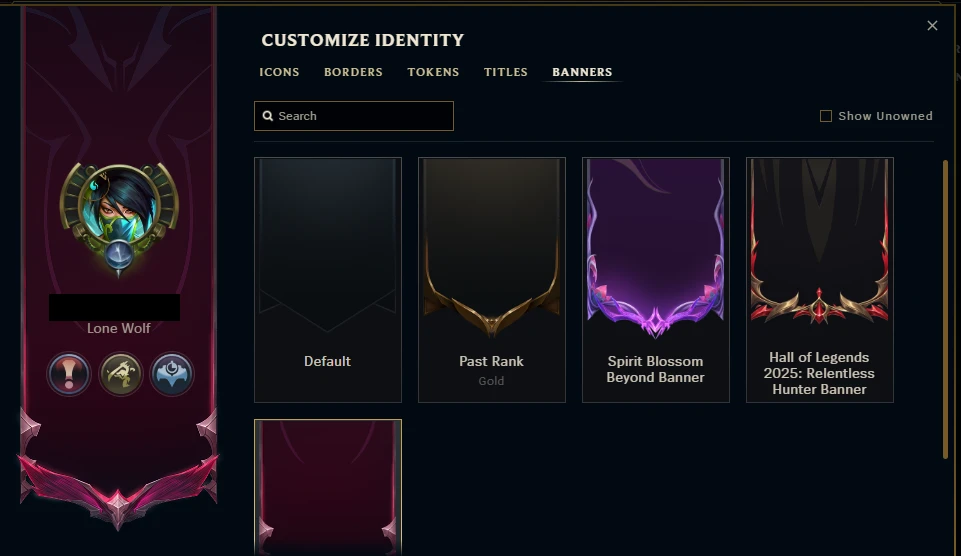Screen dimensions: 961x556
Task: Select the crimson banner in second row
Action: (328, 486)
